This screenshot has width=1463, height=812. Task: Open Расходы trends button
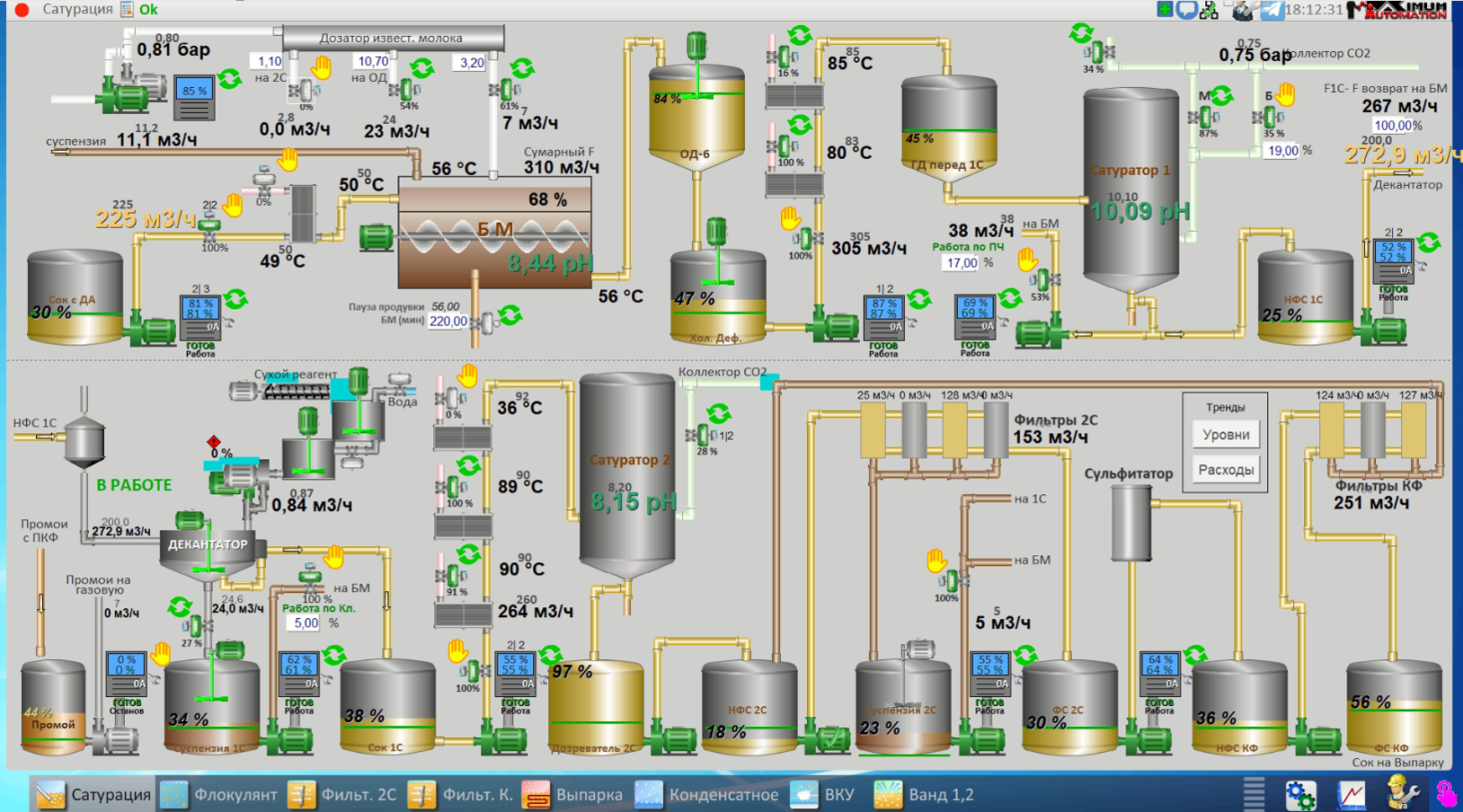pyautogui.click(x=1226, y=469)
